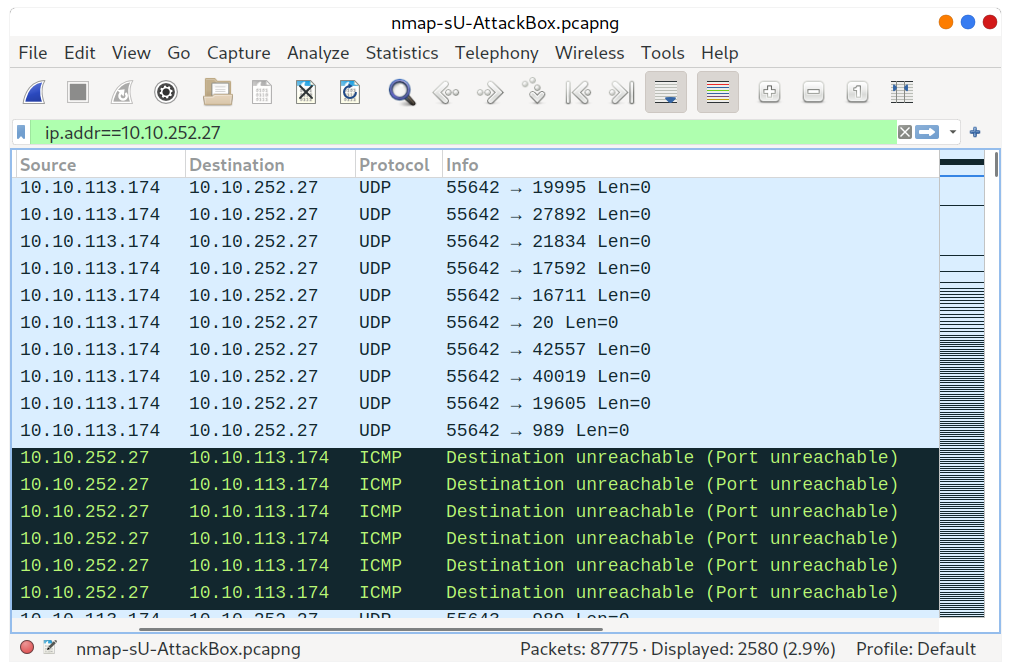Open the View menu
Screen dimensions: 1011x671
[x=131, y=53]
